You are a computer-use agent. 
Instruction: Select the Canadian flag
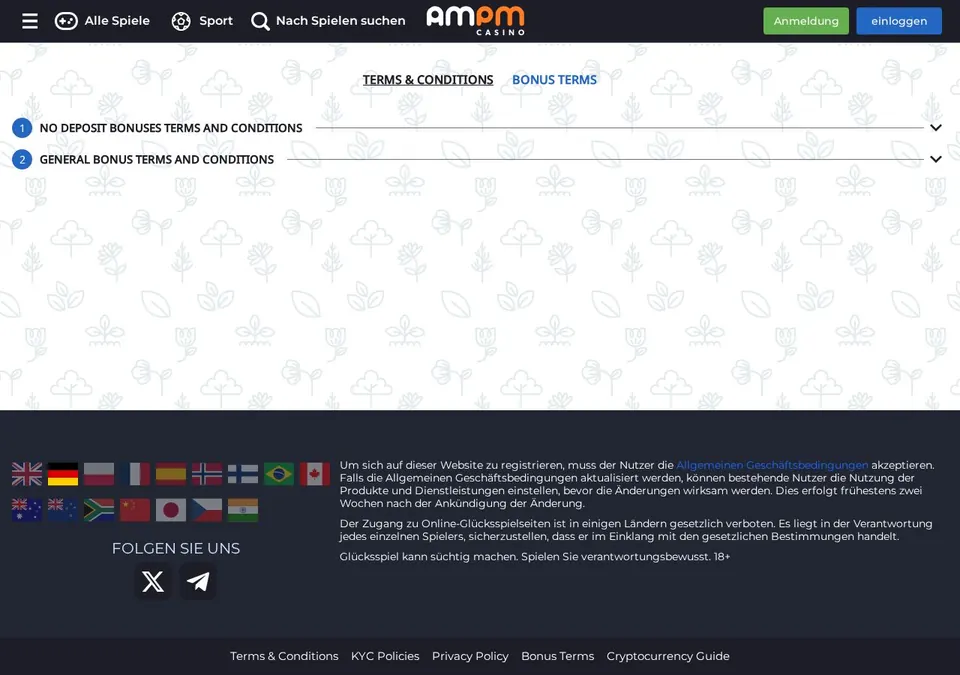pyautogui.click(x=315, y=474)
